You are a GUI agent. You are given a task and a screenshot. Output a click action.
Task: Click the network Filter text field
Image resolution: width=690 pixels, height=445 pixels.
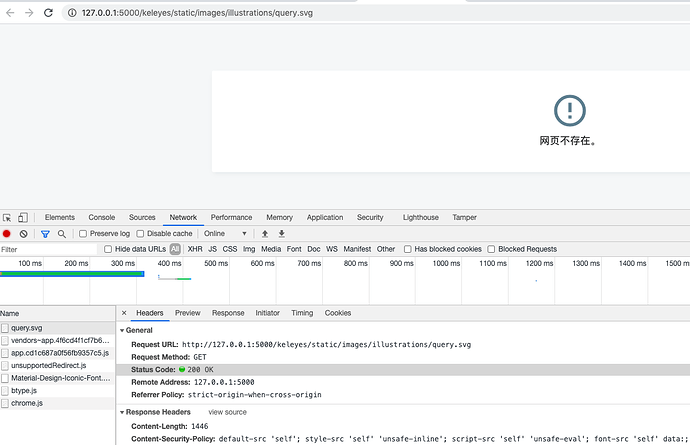point(48,250)
